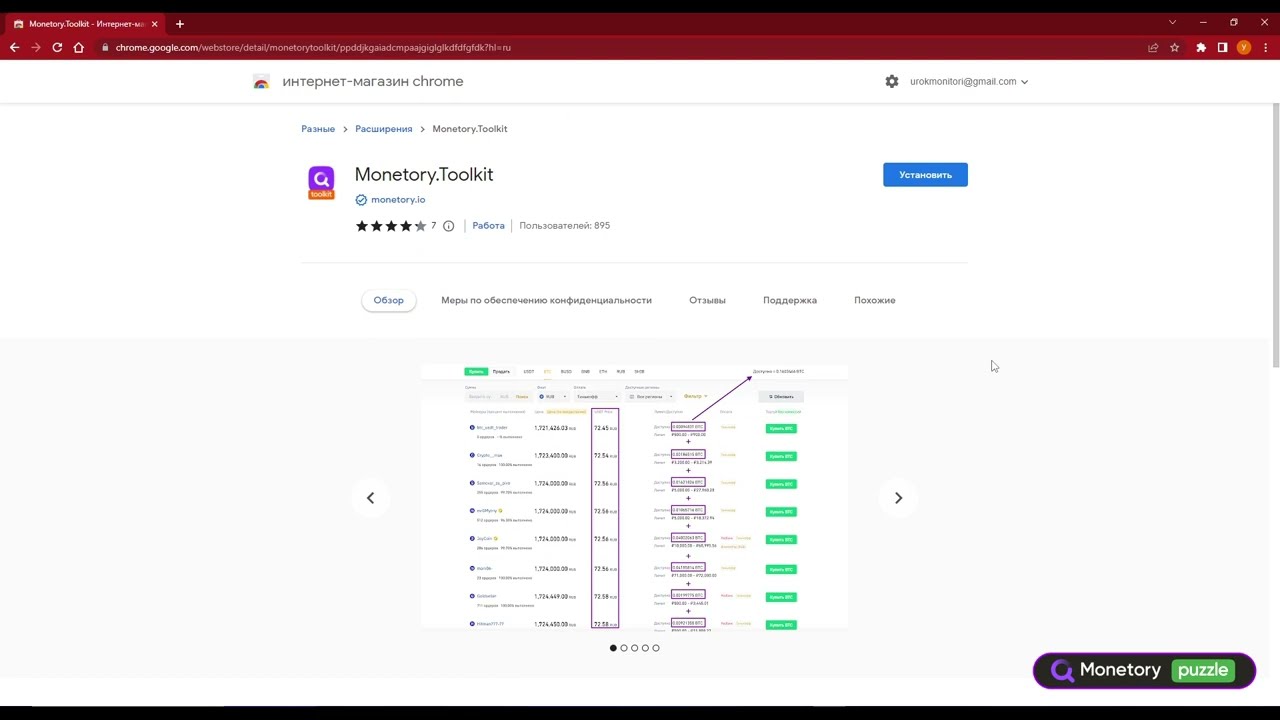1280x720 pixels.
Task: Click the four-star rating stars
Action: [391, 226]
